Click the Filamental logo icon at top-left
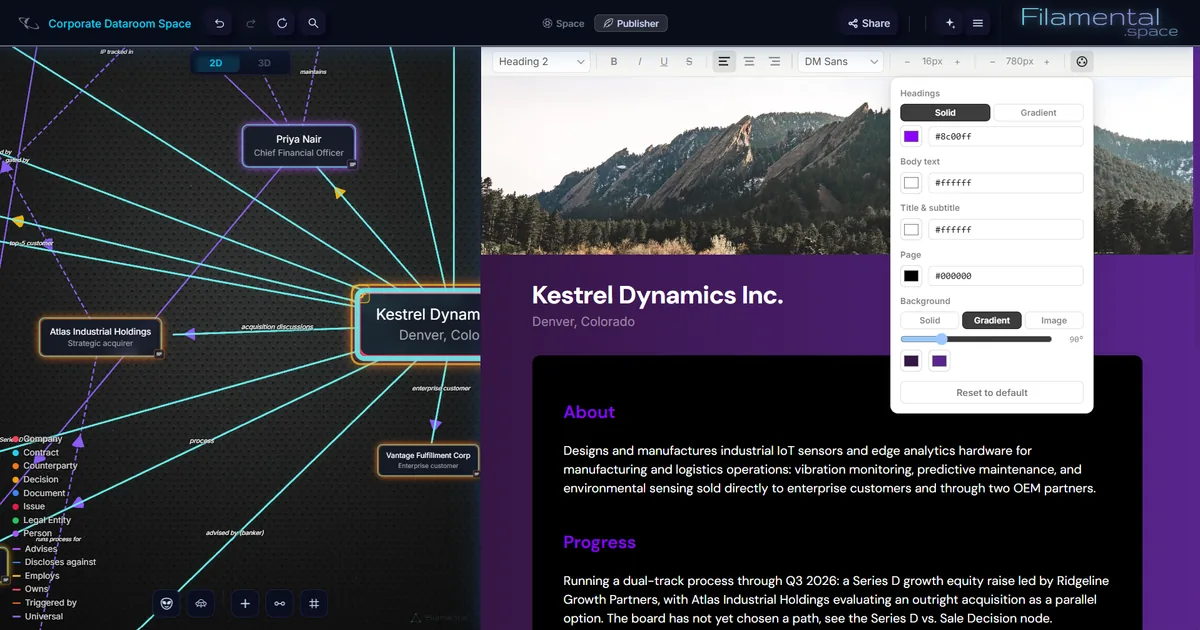This screenshot has height=630, width=1200. [29, 23]
